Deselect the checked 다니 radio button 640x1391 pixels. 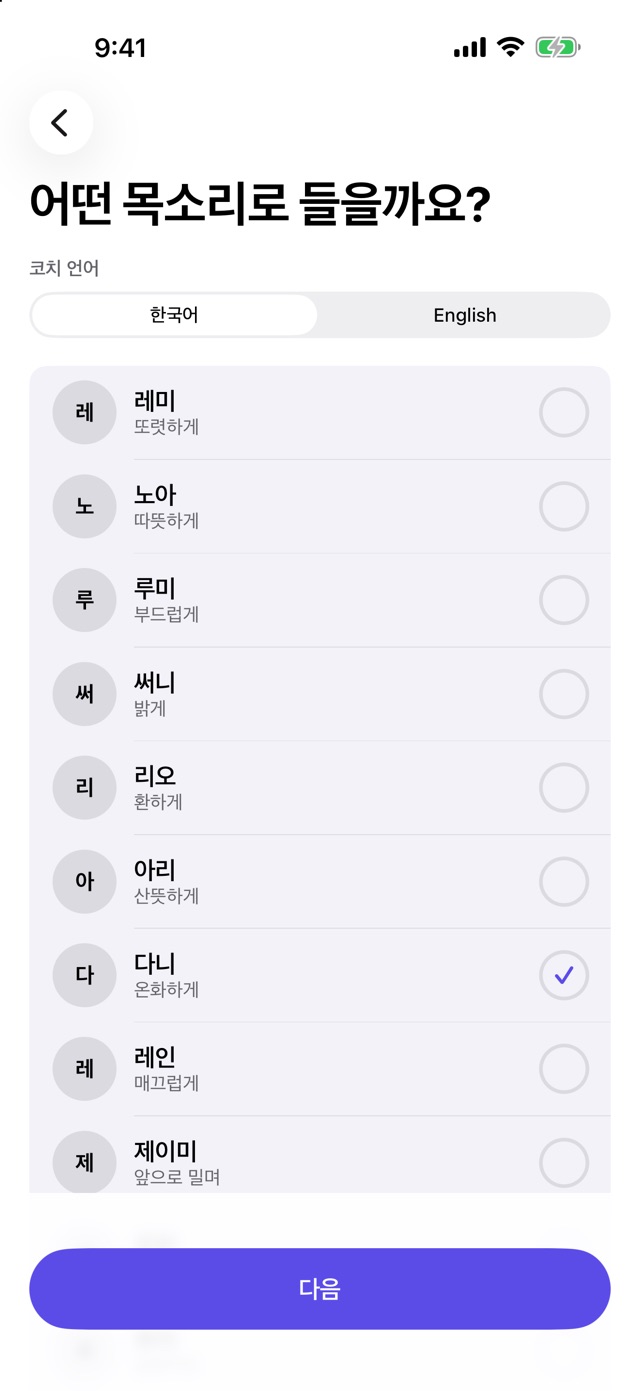click(x=564, y=975)
